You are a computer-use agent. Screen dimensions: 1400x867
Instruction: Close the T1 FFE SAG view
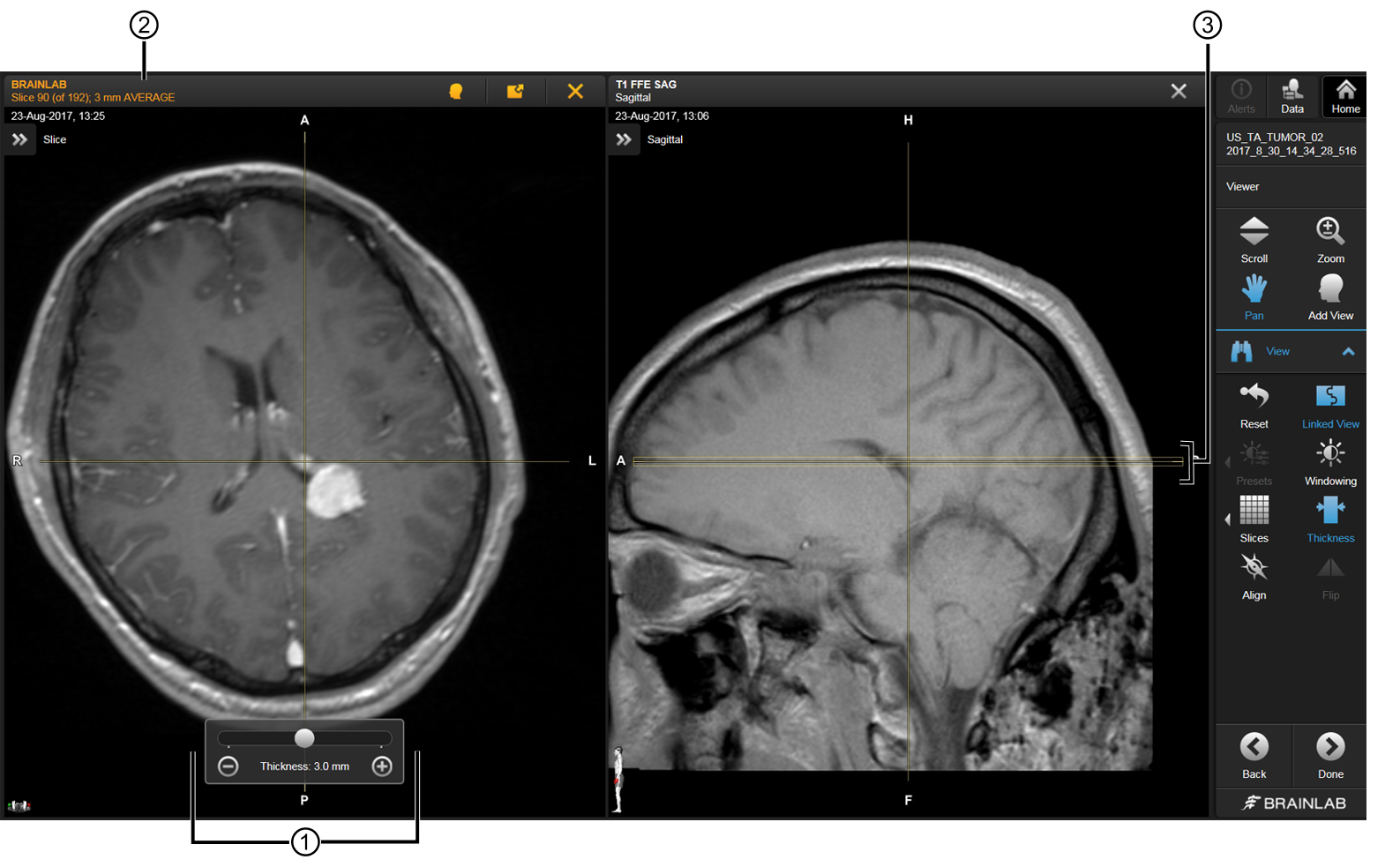(x=1179, y=91)
